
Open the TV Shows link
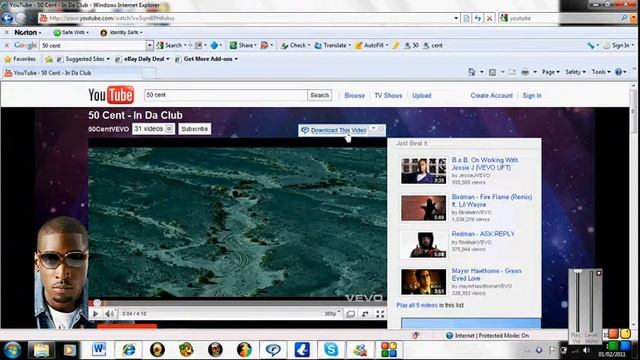(388, 96)
